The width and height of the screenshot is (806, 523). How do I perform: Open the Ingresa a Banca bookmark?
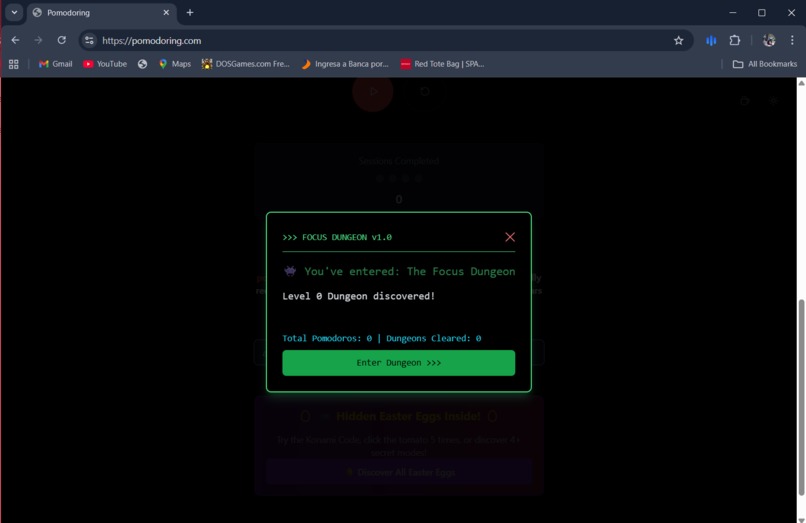point(345,64)
